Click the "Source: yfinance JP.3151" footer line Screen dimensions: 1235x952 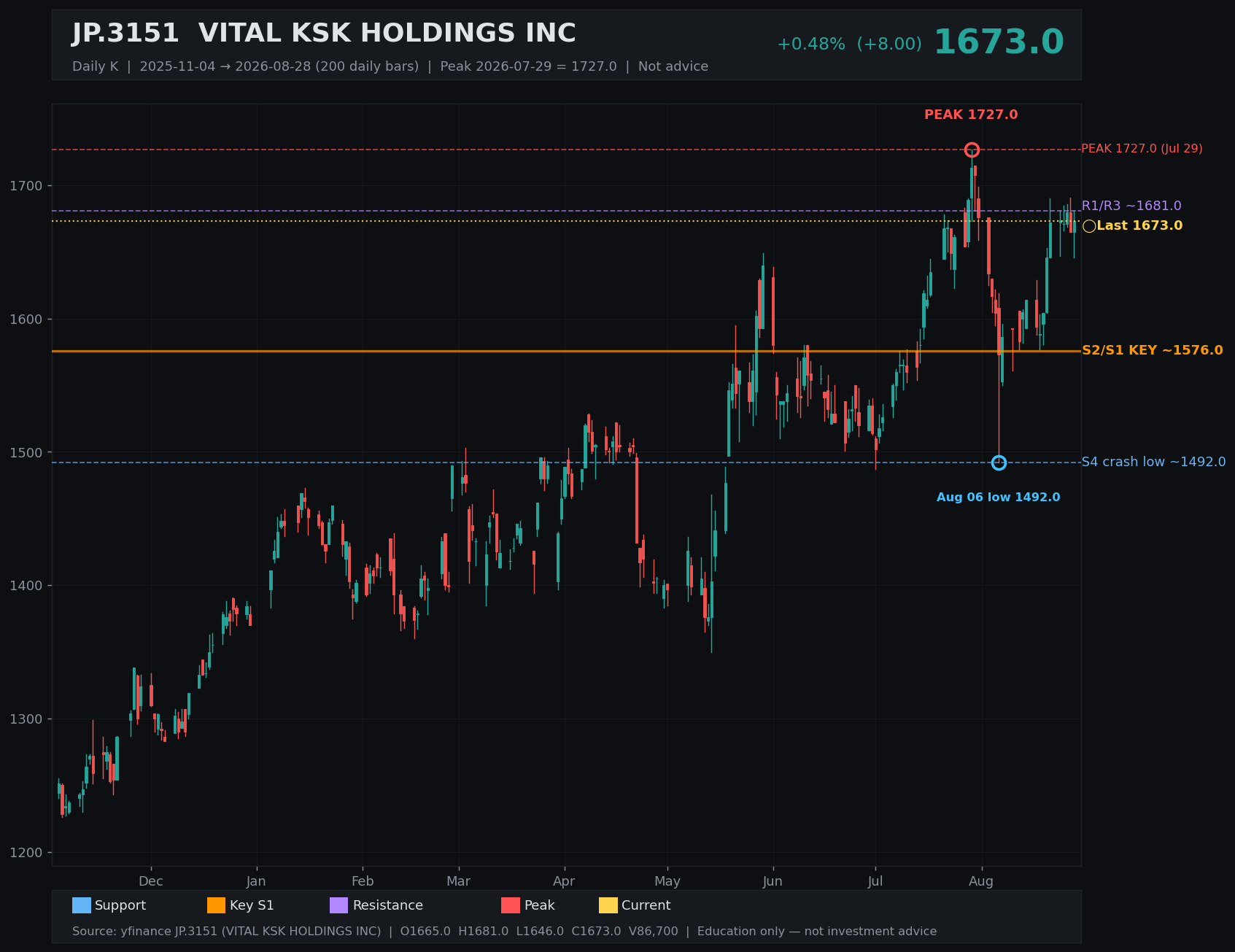click(504, 932)
